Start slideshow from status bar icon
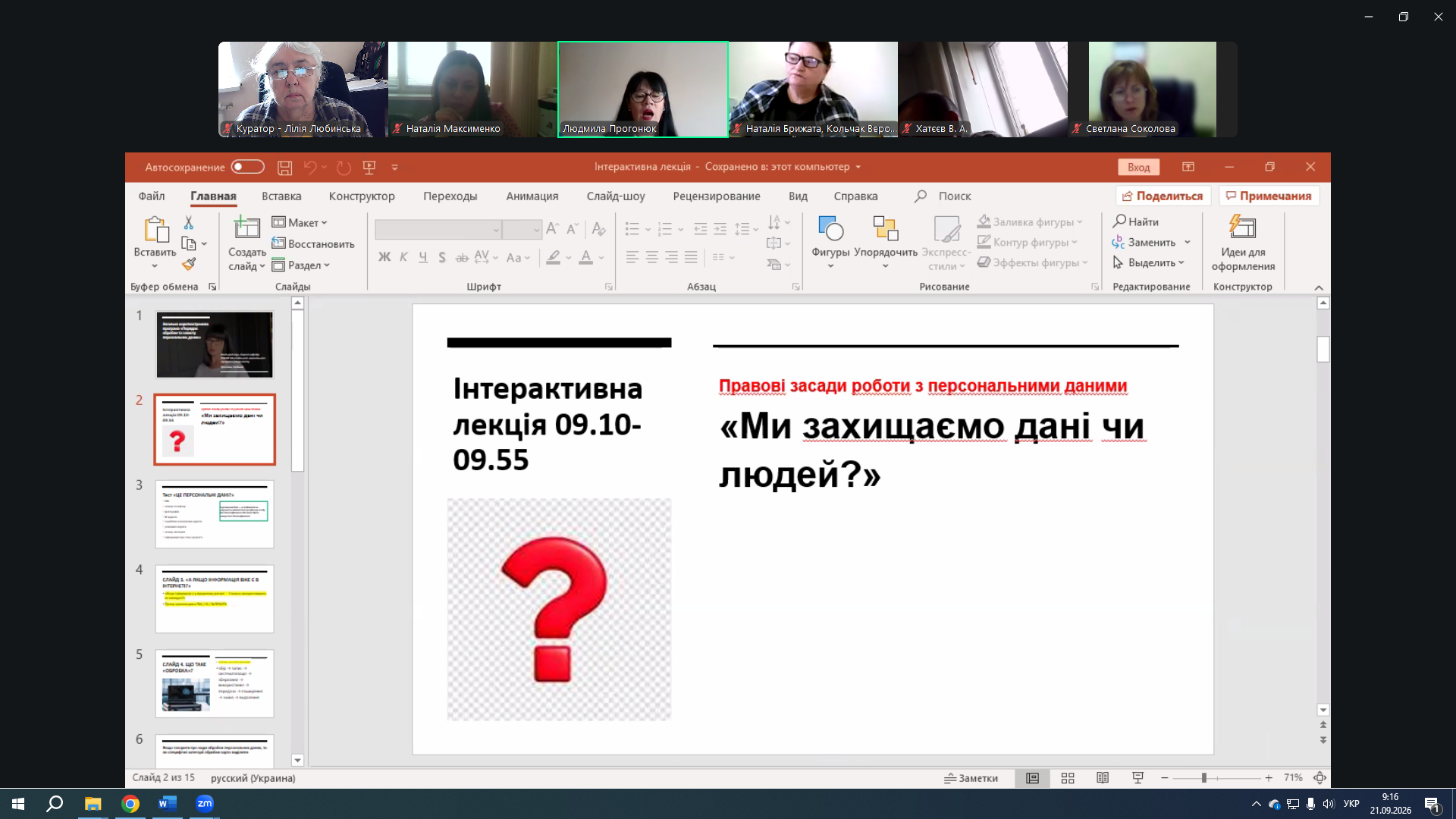The height and width of the screenshot is (819, 1456). pyautogui.click(x=1137, y=778)
